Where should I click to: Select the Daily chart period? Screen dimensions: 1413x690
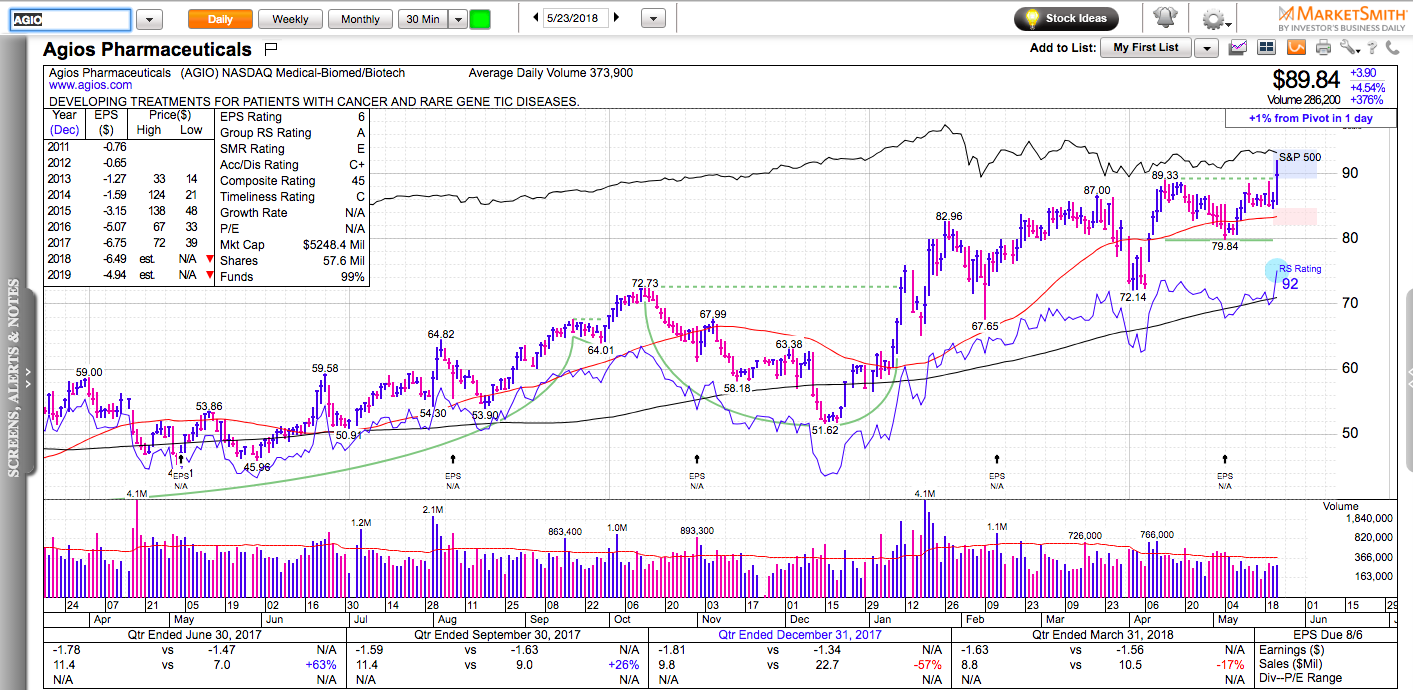[220, 19]
